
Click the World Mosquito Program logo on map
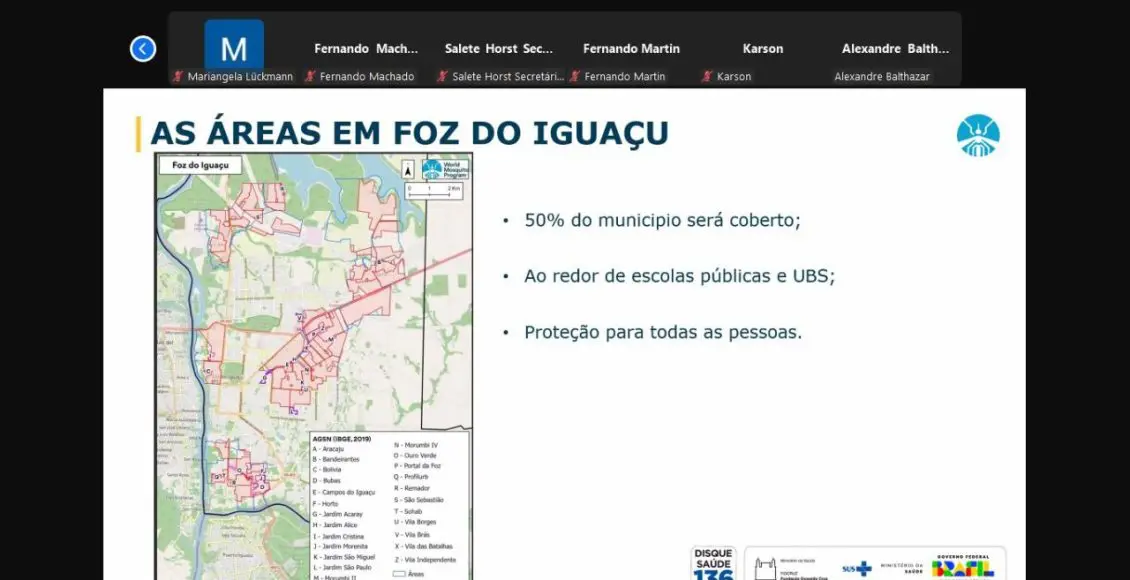point(444,169)
